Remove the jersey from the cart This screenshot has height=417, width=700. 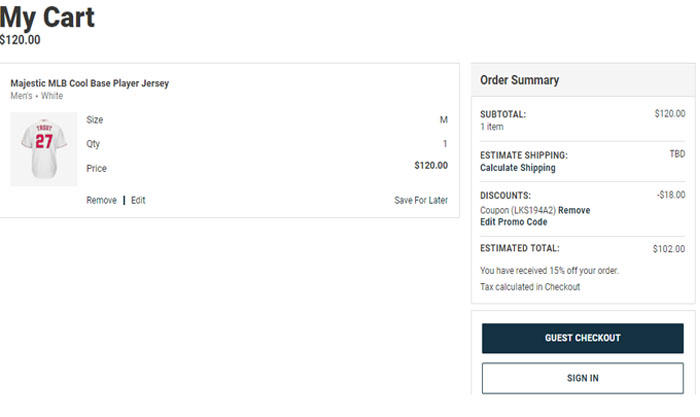pyautogui.click(x=101, y=200)
